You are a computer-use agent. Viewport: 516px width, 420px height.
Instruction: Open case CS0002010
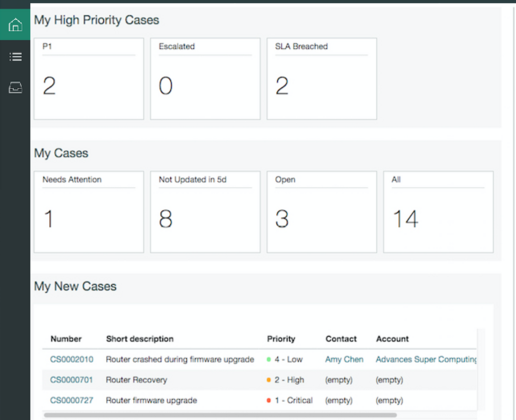(72, 359)
